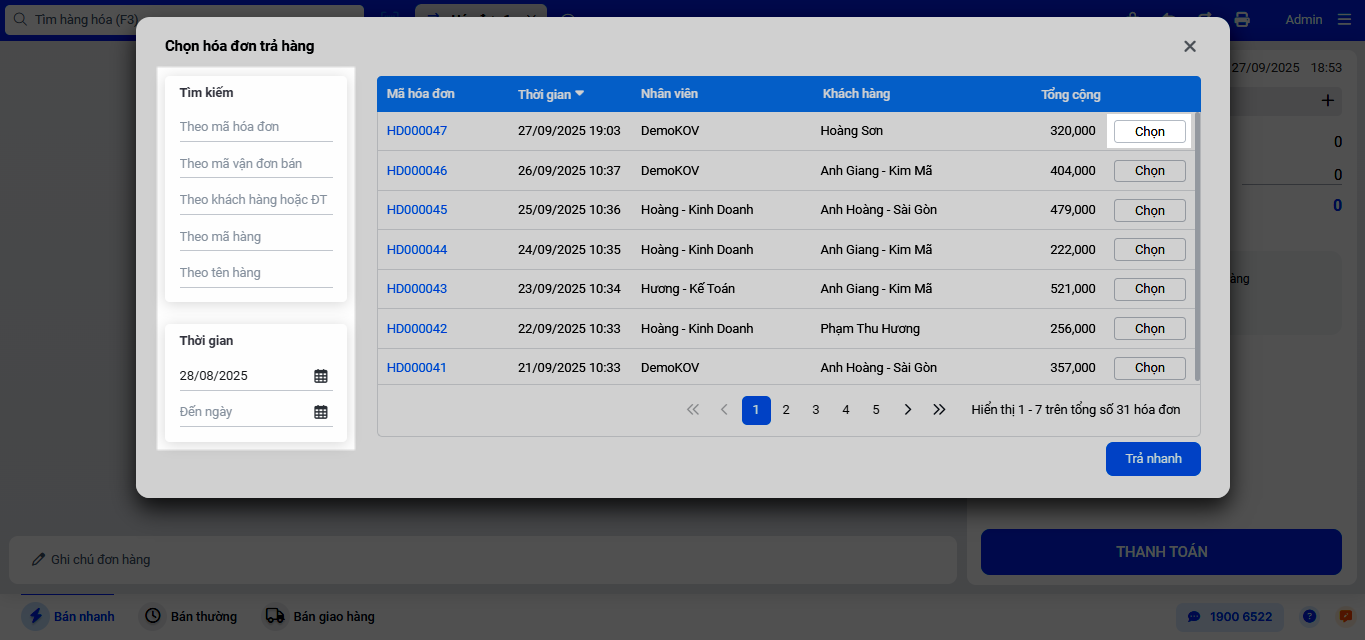Screen dimensions: 1365x640
Task: Click timestamp 27/09/2025 19:03
Action: pyautogui.click(x=569, y=131)
